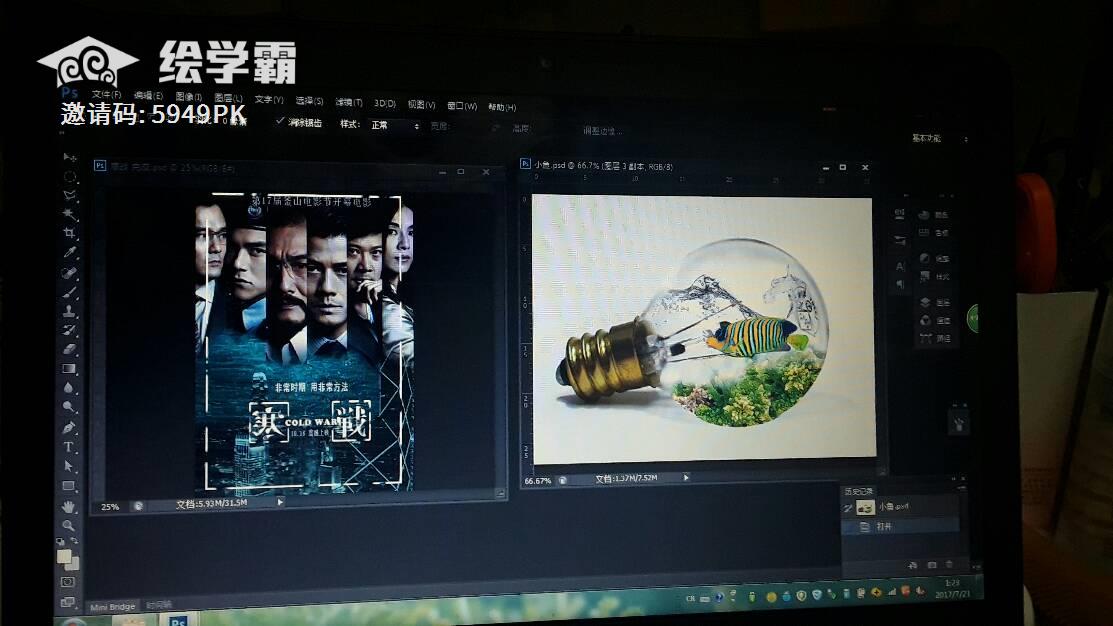This screenshot has width=1113, height=626.
Task: Open the 文件(F) menu
Action: tap(106, 94)
